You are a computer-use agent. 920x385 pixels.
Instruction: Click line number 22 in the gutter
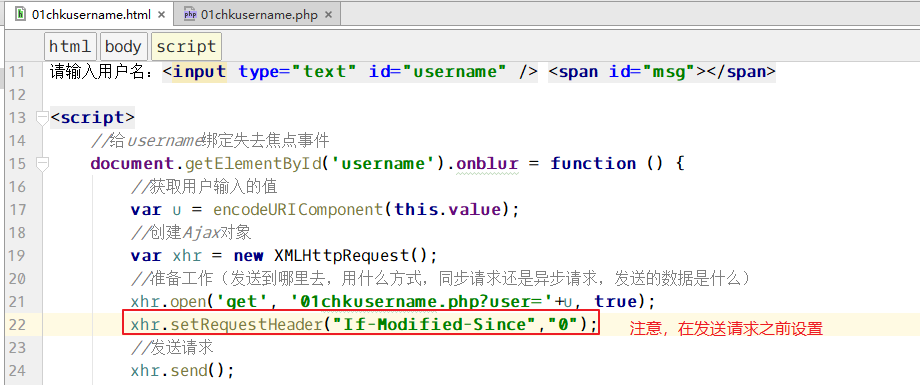point(18,324)
